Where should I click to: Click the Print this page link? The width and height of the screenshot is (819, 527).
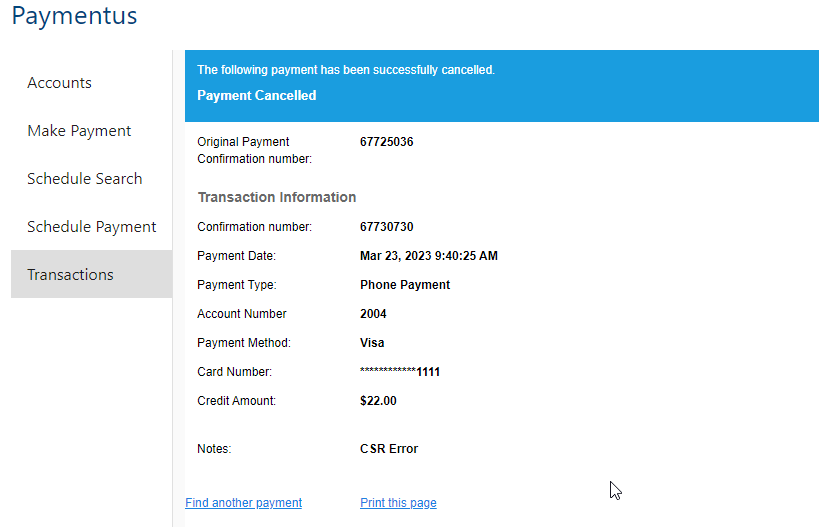398,503
